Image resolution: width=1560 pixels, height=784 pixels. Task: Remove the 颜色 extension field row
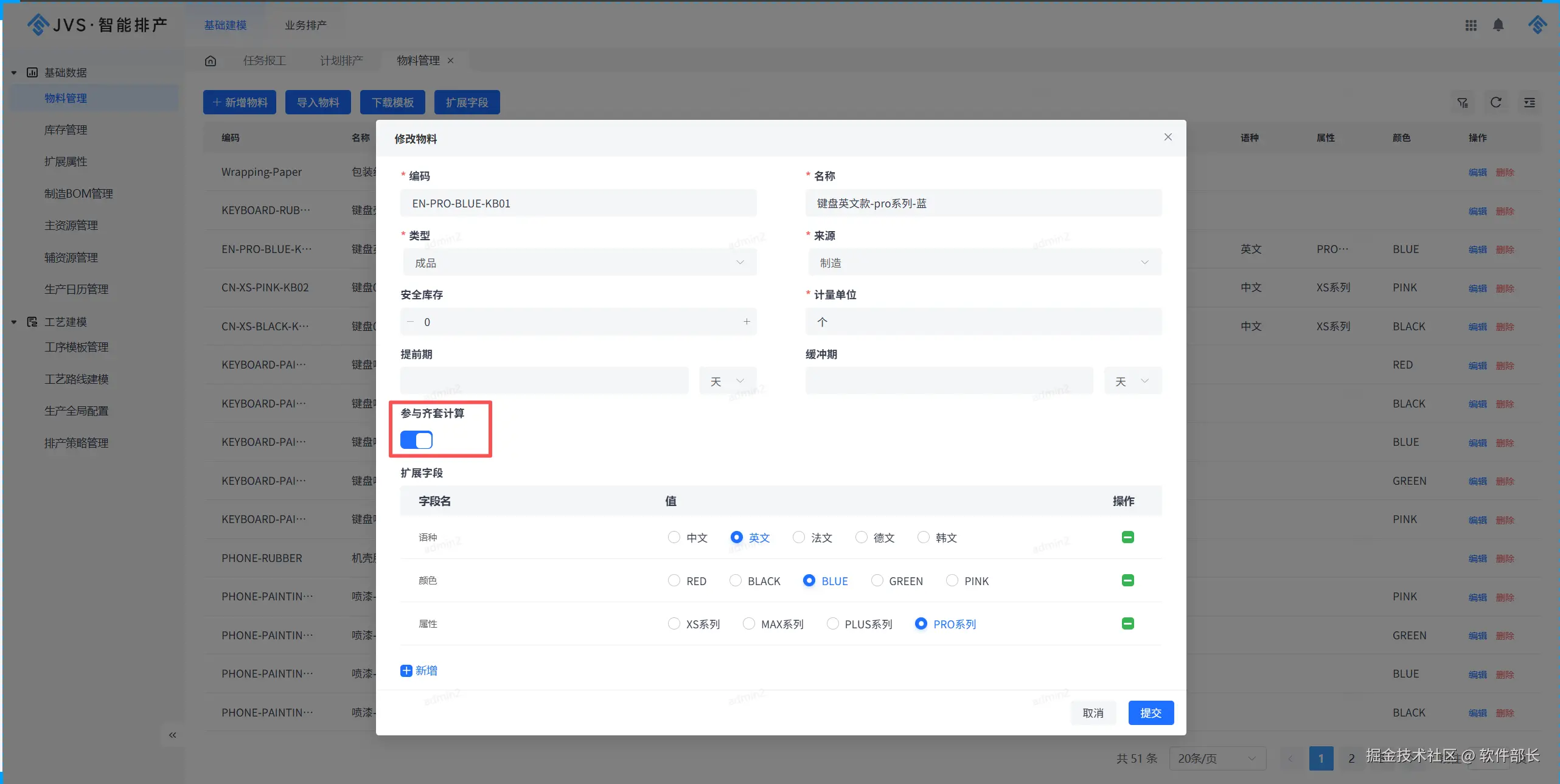pyautogui.click(x=1127, y=580)
